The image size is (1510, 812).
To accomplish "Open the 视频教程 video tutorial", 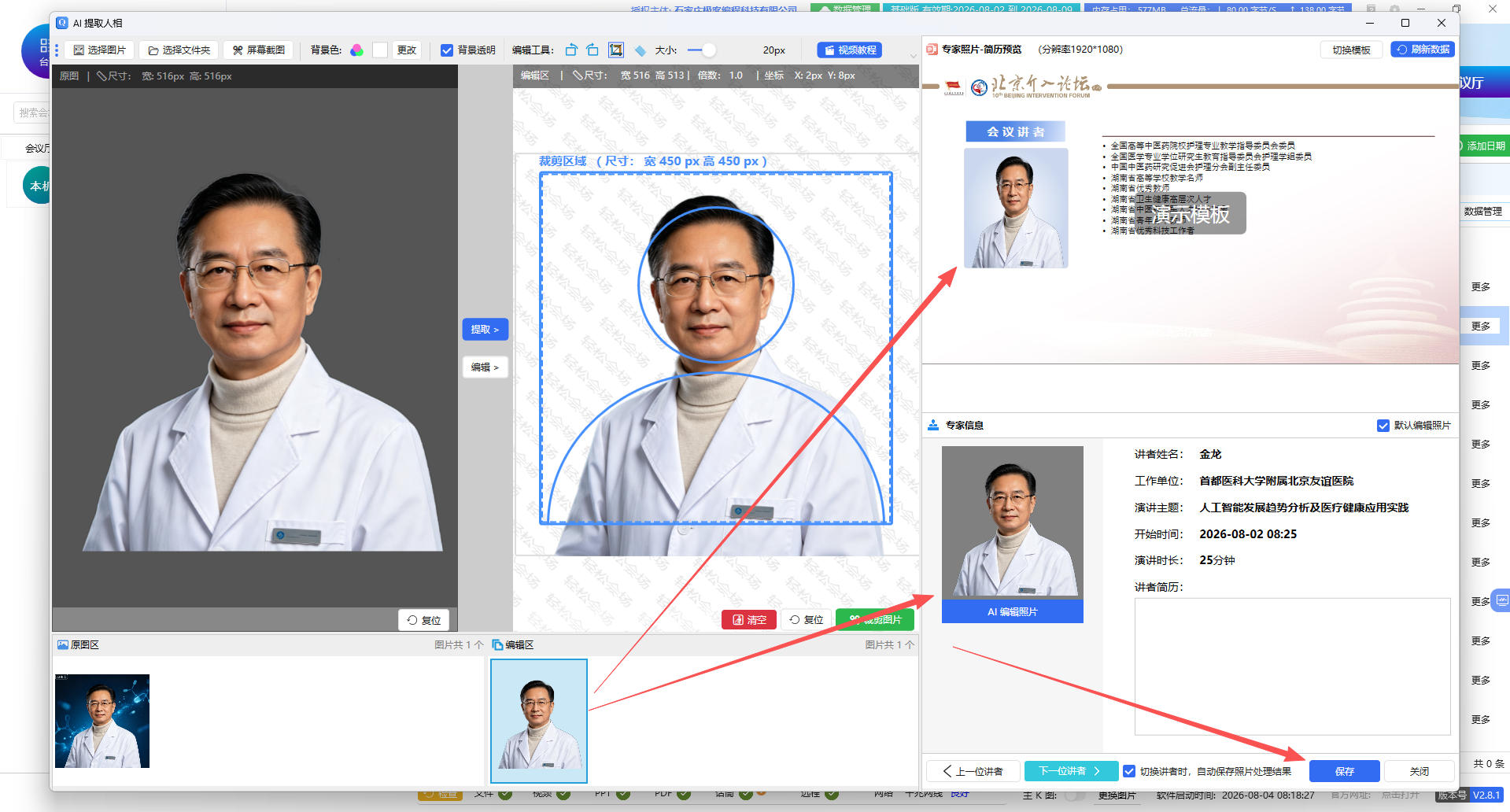I will click(850, 50).
